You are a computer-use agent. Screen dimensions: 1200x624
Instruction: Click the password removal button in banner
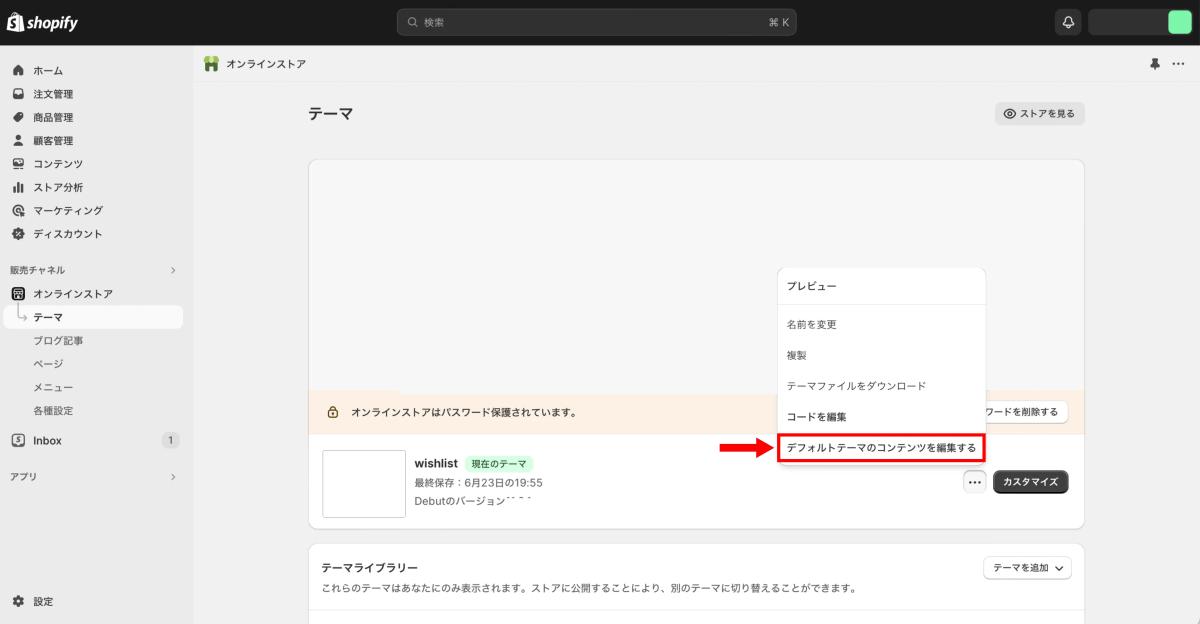1027,412
